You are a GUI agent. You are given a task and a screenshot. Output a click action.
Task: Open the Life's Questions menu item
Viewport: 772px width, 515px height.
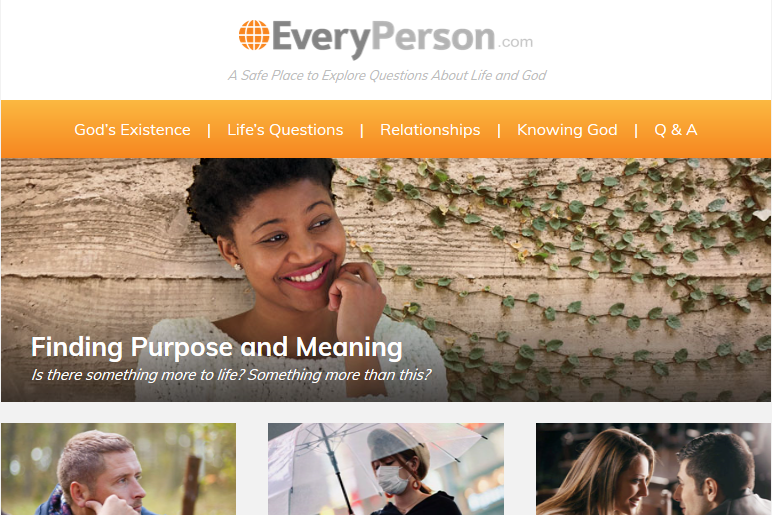[285, 129]
